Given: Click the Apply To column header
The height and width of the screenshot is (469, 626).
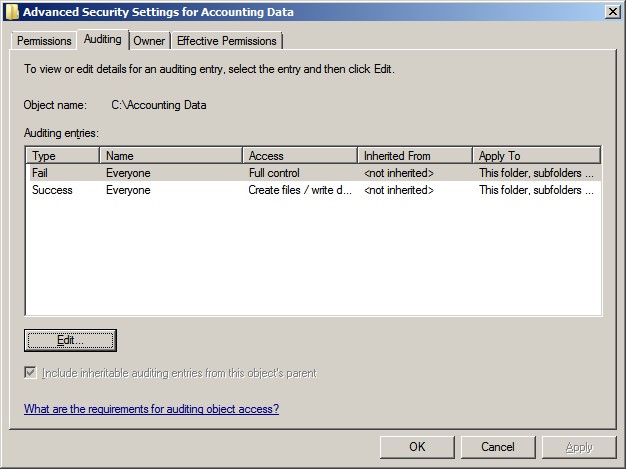Looking at the screenshot, I should [536, 156].
